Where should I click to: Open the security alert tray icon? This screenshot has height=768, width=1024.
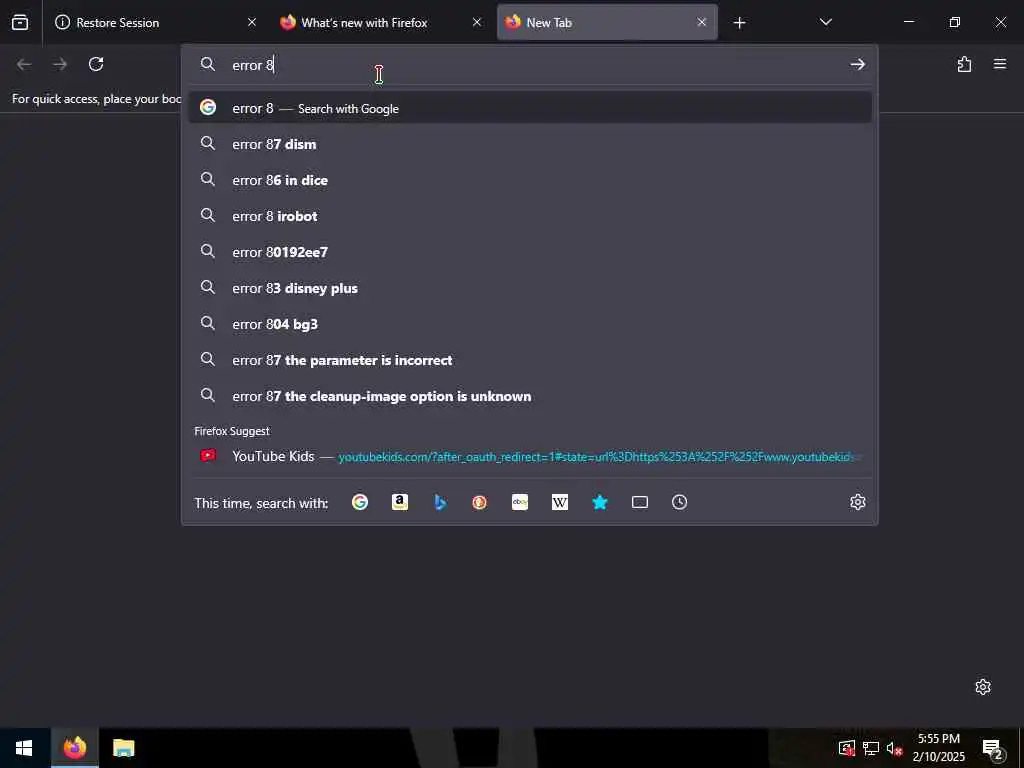click(846, 748)
